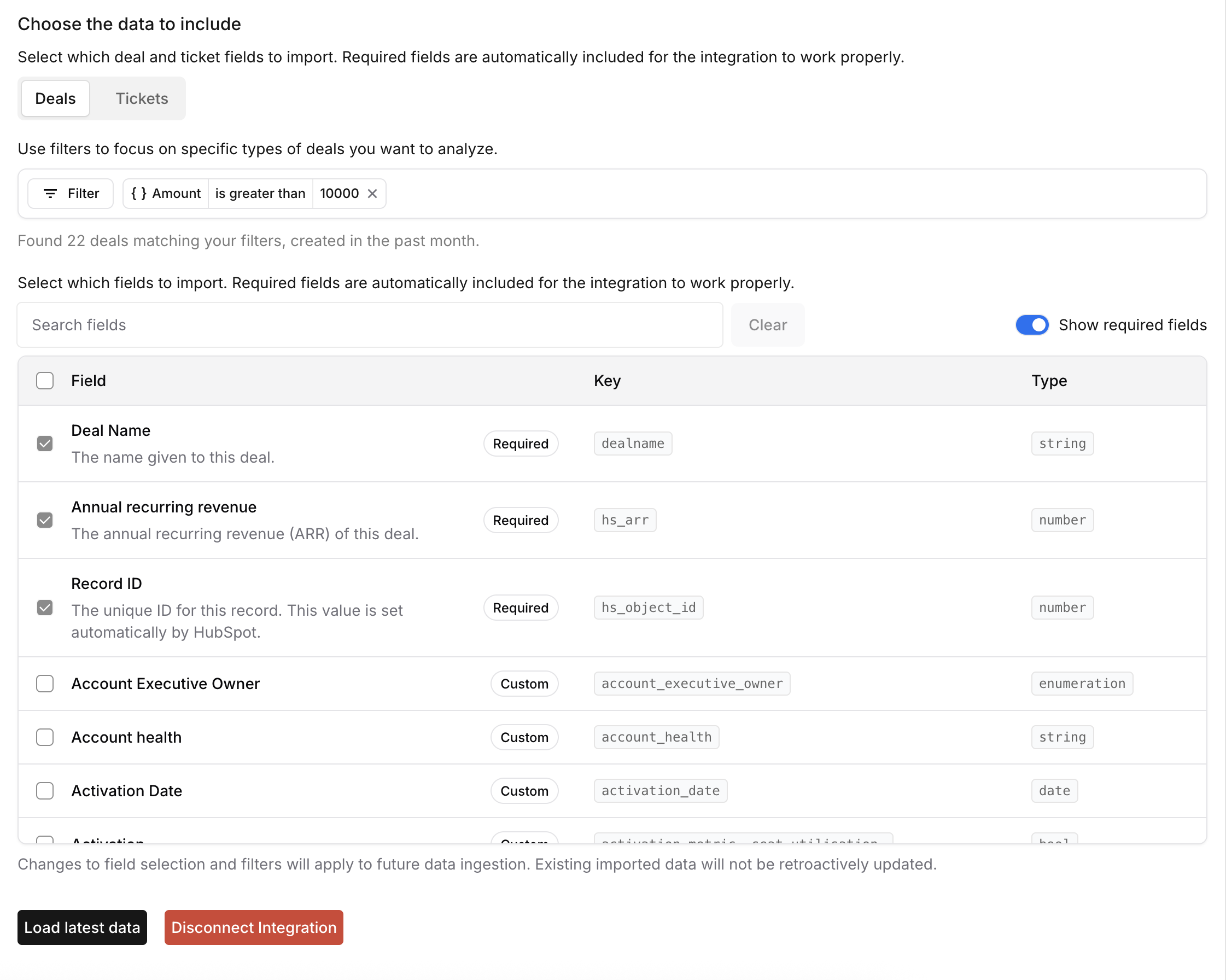1226x980 pixels.
Task: Toggle the Annual recurring revenue checkbox
Action: pyautogui.click(x=44, y=520)
